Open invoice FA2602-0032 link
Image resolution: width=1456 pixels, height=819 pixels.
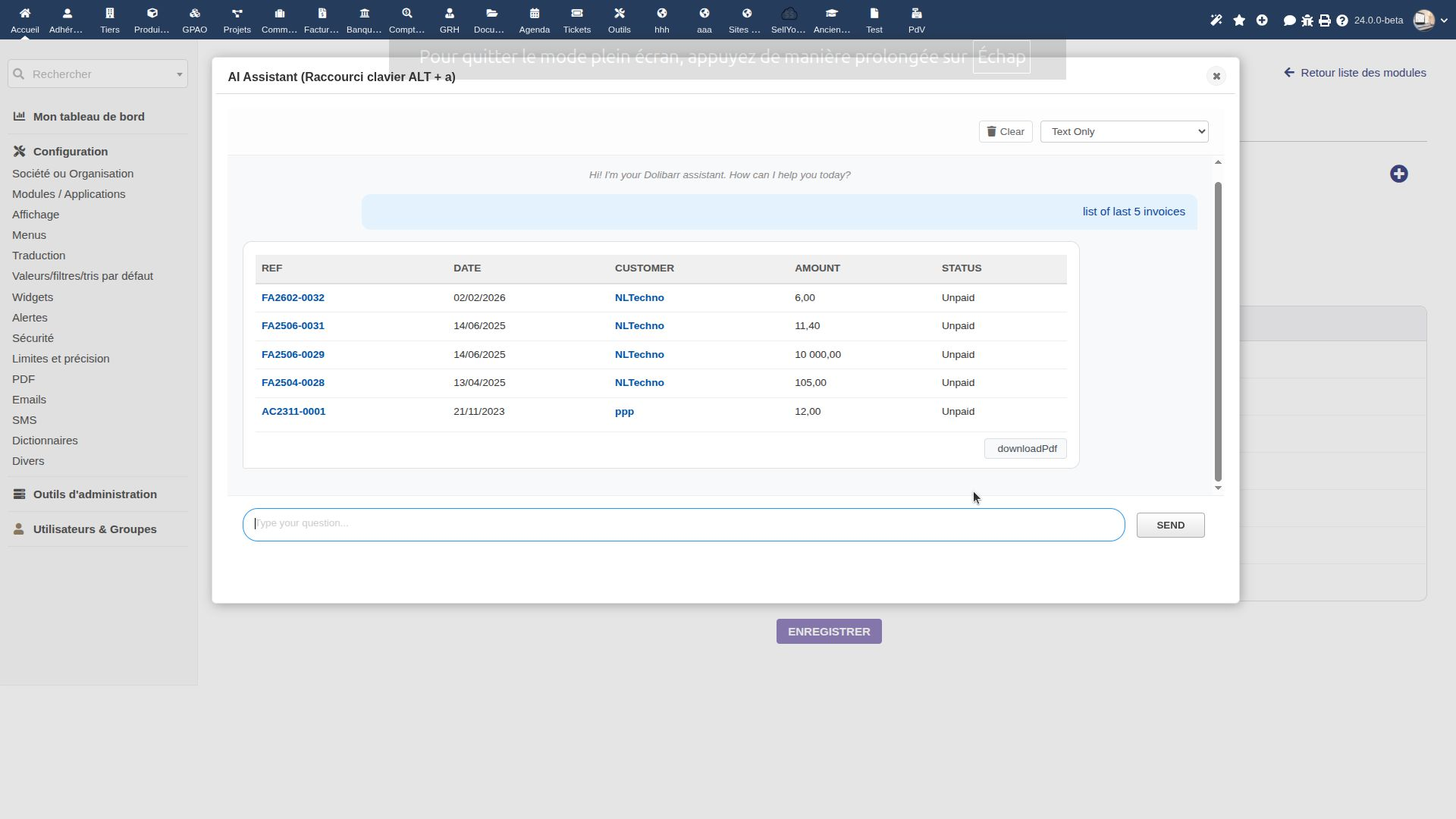click(x=293, y=298)
